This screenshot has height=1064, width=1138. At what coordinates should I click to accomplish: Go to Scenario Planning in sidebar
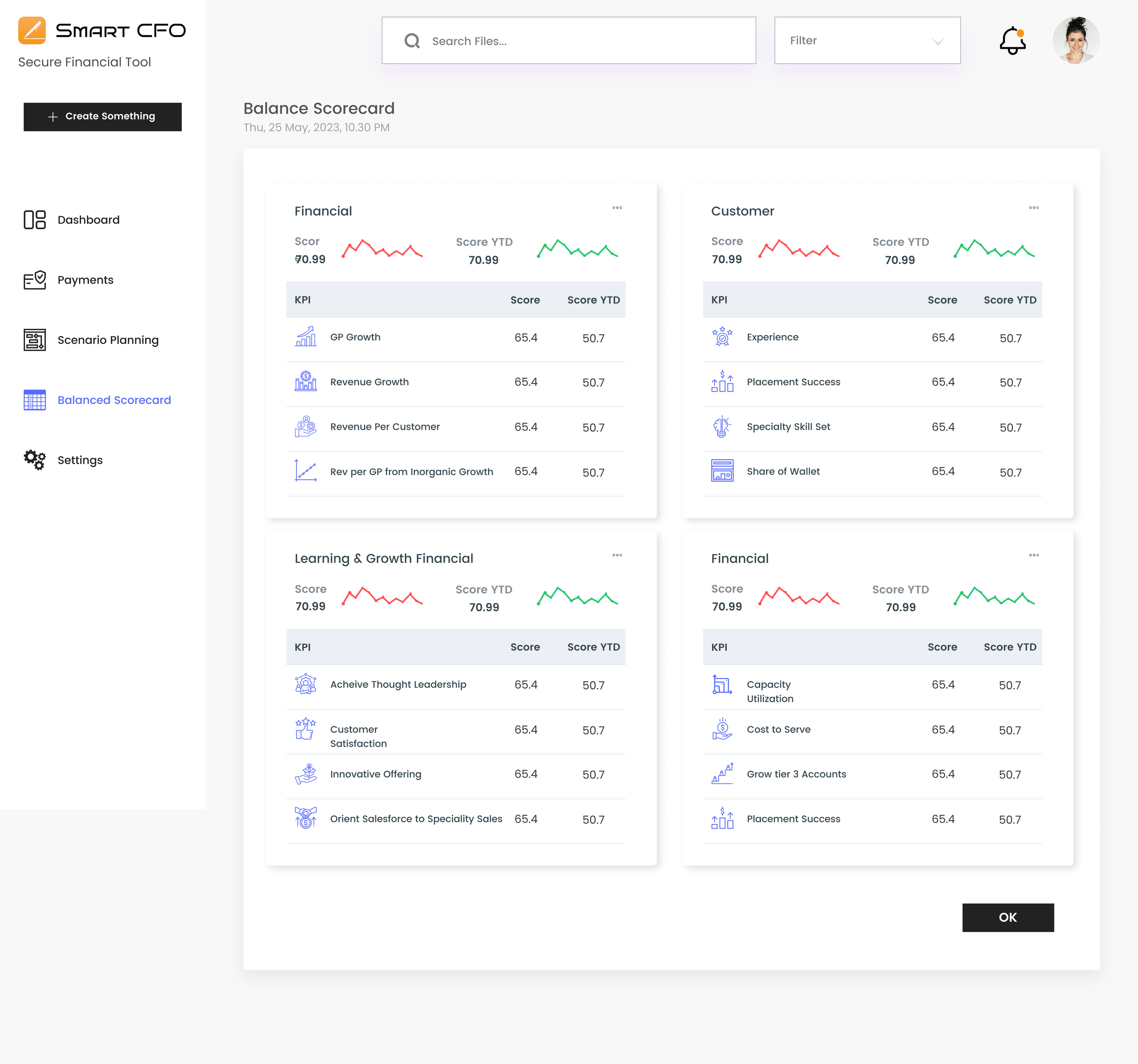click(x=108, y=340)
